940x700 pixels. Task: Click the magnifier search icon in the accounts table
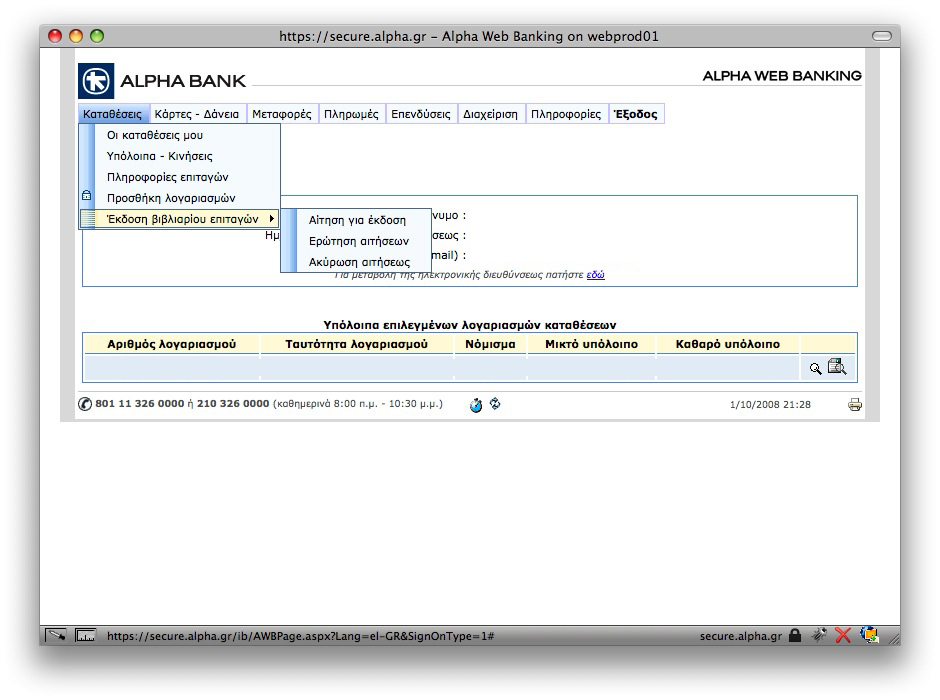pos(815,369)
